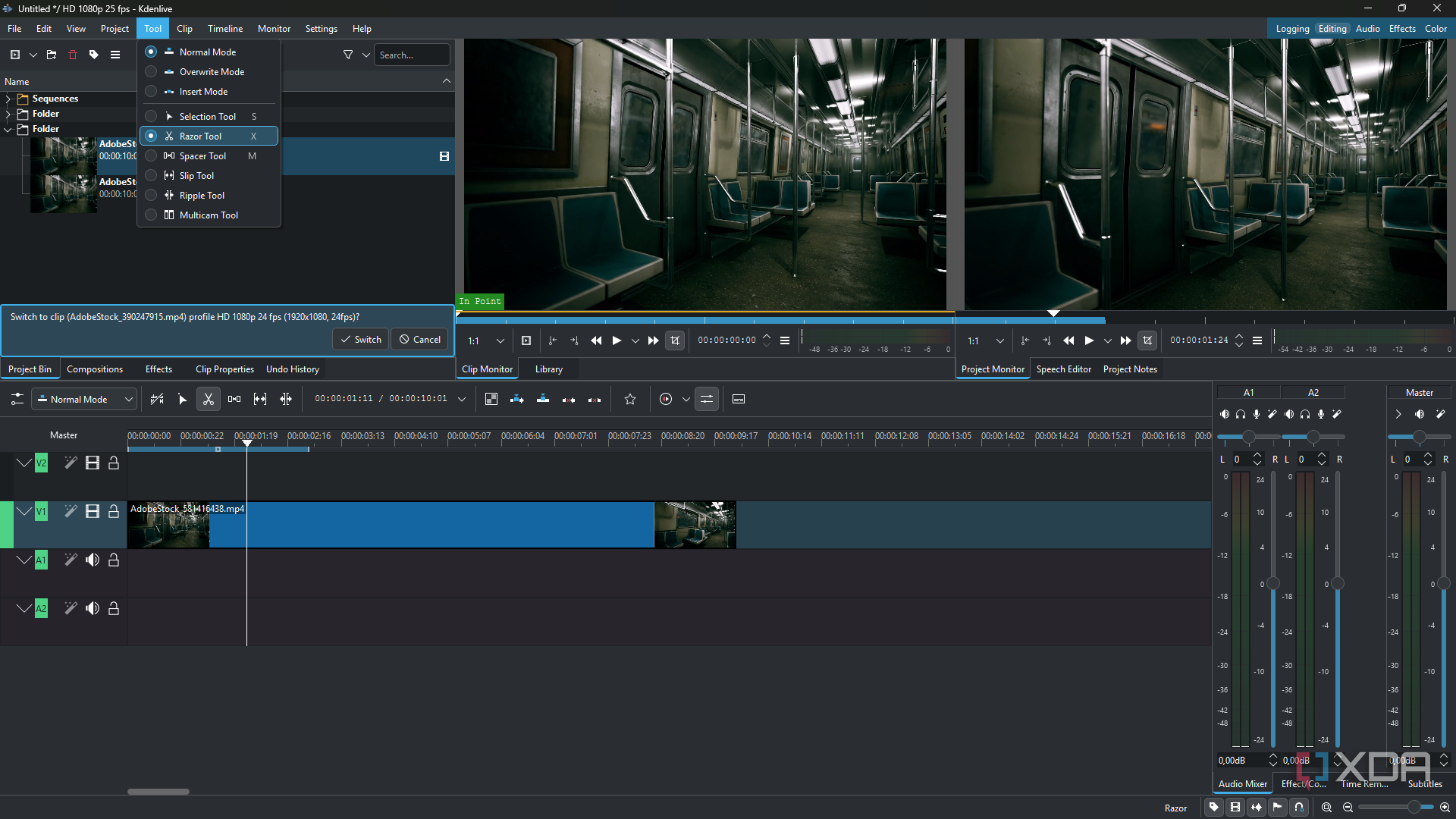Switch to the Effects tab
The image size is (1456, 819).
(x=158, y=369)
